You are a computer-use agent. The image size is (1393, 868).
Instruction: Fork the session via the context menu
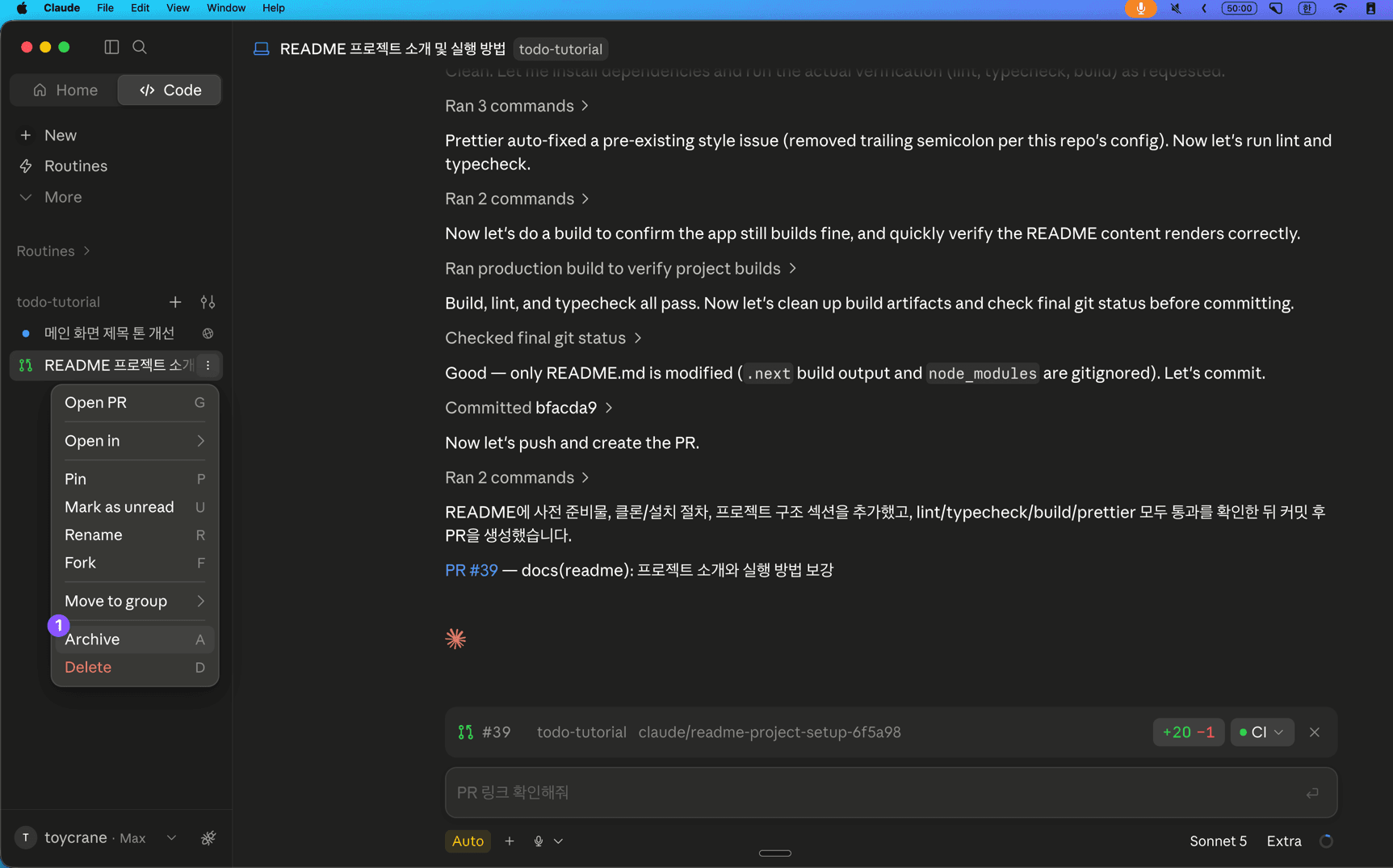(135, 563)
